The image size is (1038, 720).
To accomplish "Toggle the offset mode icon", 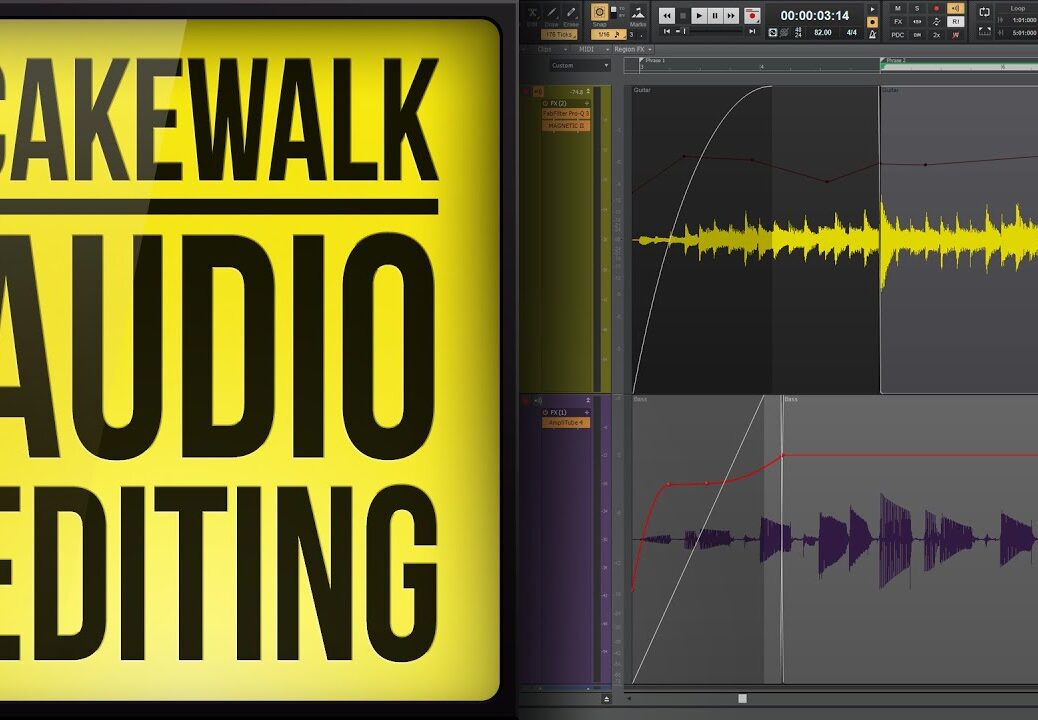I will (x=936, y=21).
